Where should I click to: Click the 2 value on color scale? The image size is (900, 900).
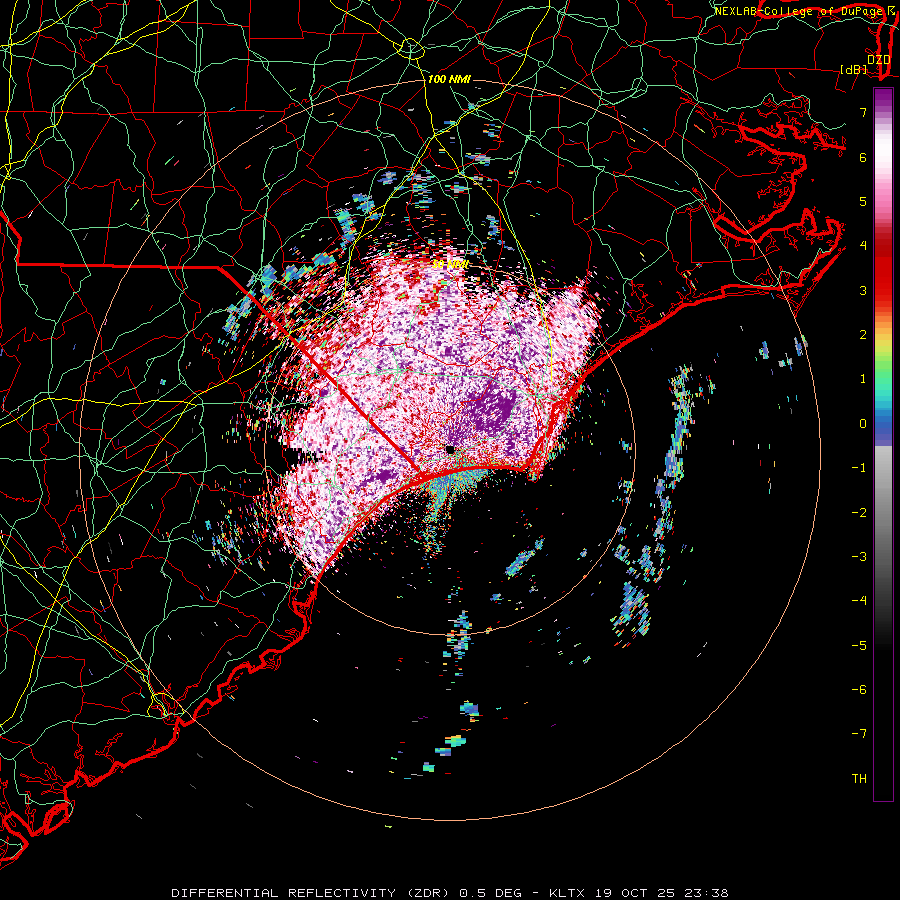tap(863, 335)
